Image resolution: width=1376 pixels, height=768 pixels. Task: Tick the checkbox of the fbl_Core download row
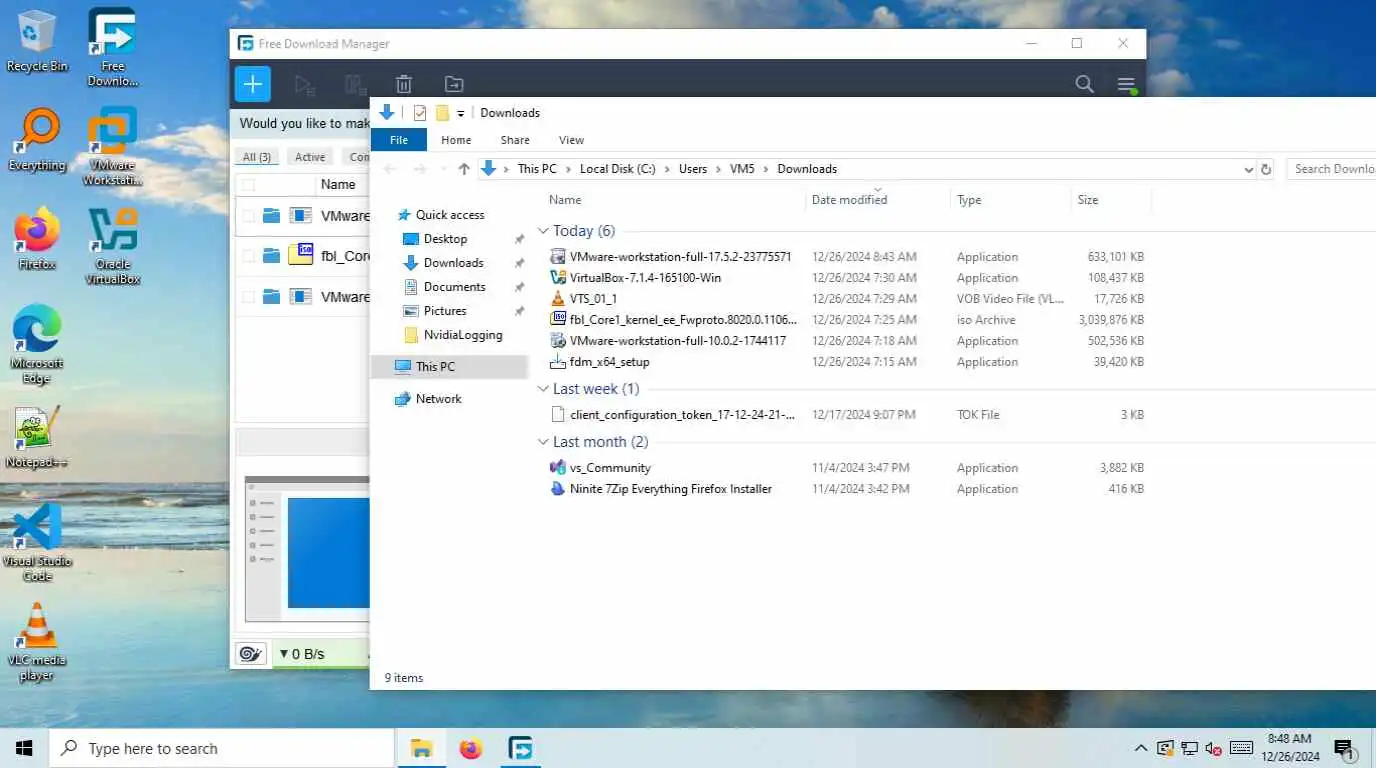tap(248, 256)
